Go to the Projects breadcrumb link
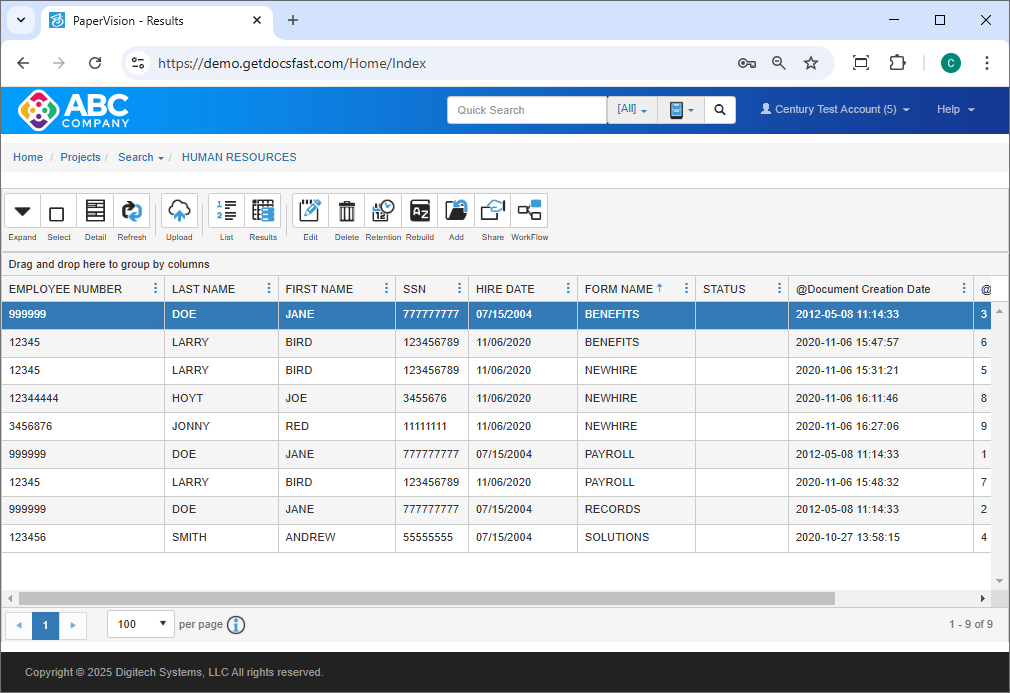1010x693 pixels. pos(80,157)
